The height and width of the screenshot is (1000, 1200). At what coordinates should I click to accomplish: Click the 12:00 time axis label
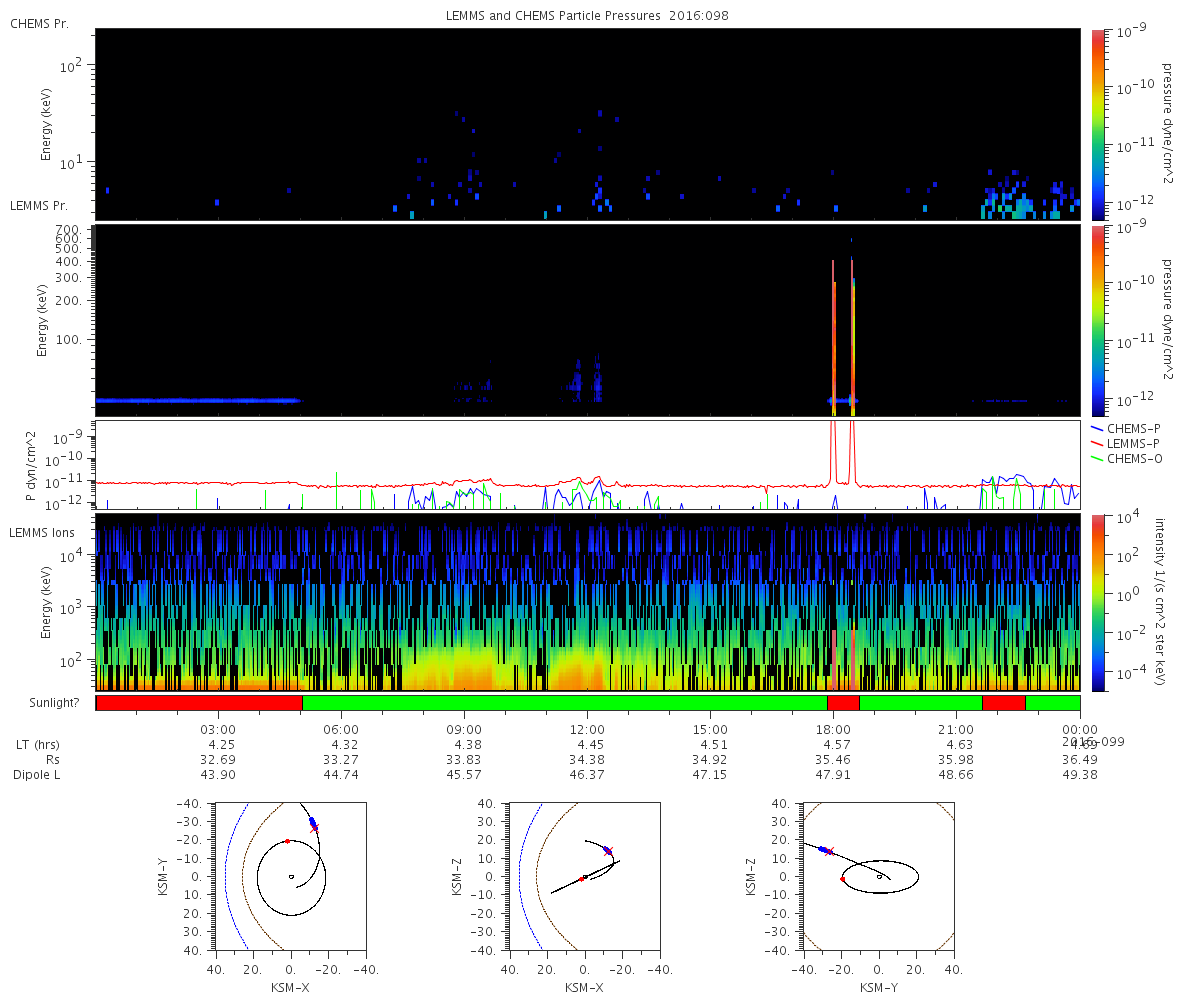click(587, 730)
